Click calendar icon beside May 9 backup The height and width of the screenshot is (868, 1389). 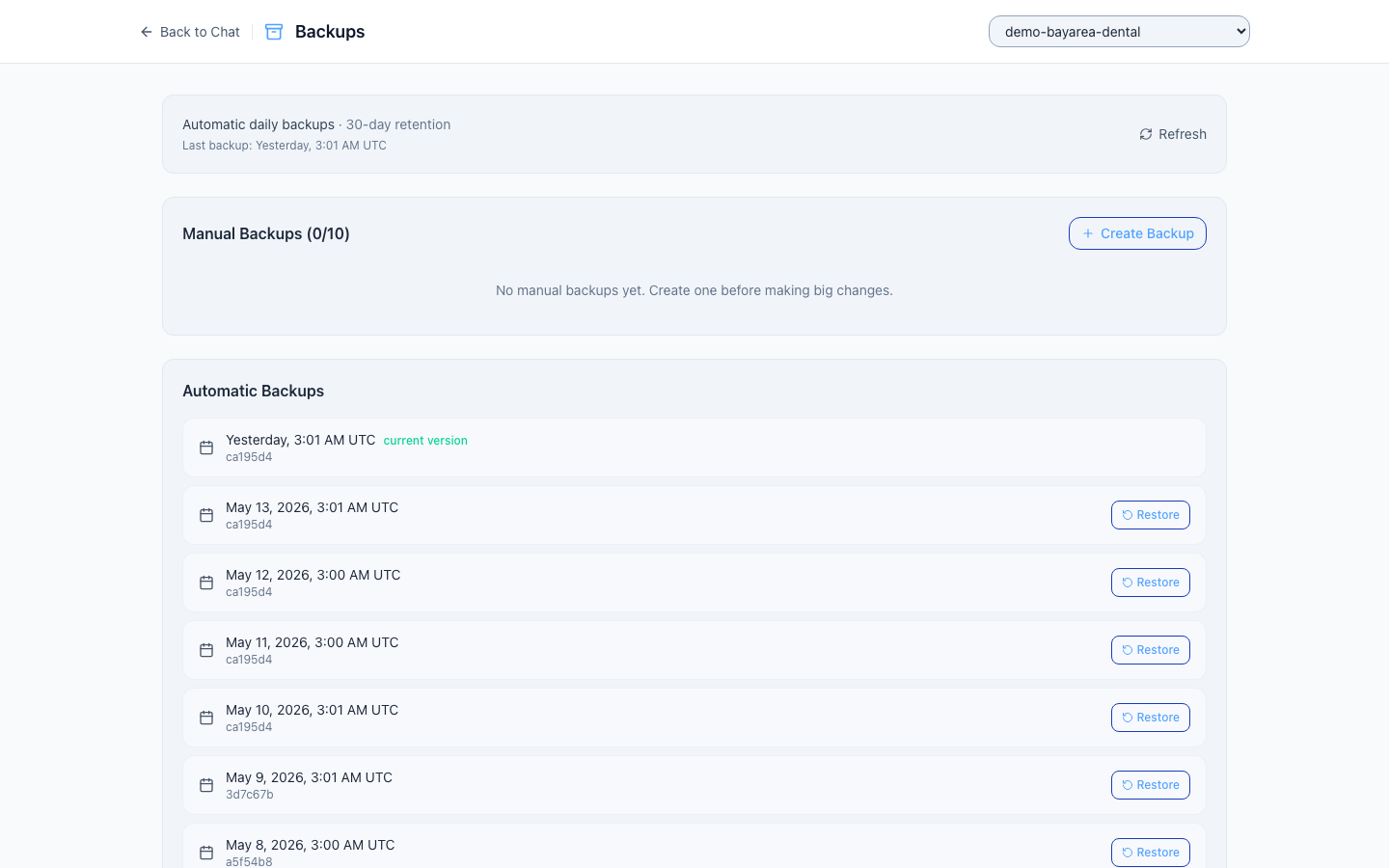pyautogui.click(x=206, y=785)
